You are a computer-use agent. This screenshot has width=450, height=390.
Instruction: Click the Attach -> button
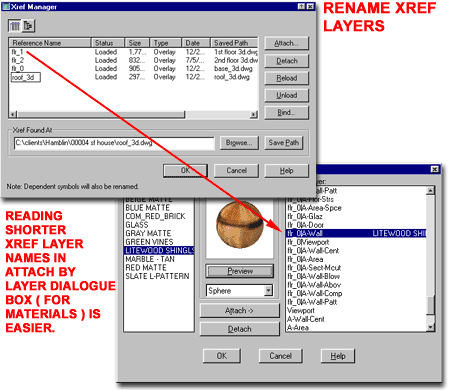(239, 311)
